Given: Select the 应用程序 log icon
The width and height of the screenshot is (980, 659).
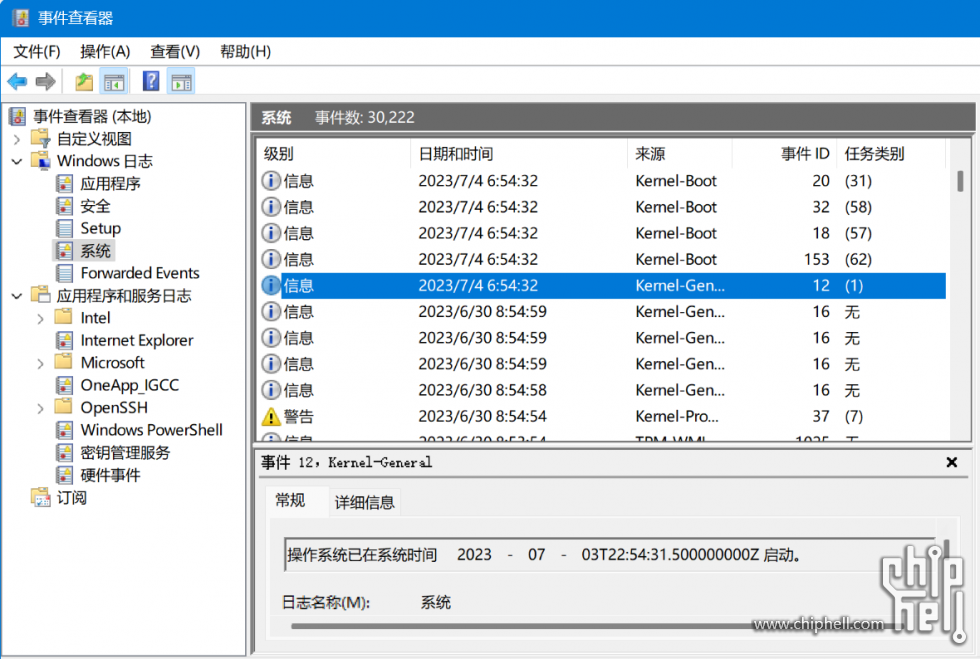Looking at the screenshot, I should [x=64, y=184].
